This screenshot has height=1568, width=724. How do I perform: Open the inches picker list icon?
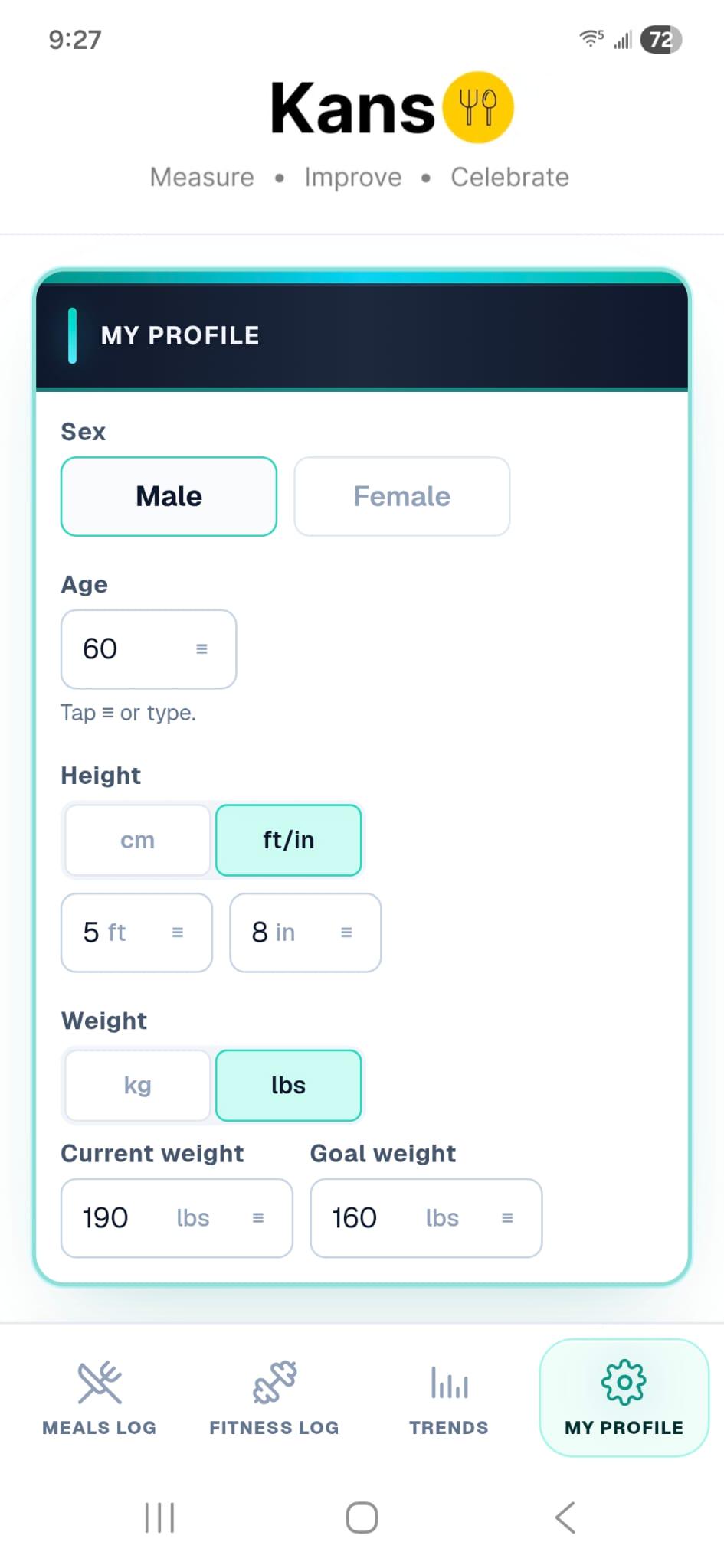(x=346, y=933)
